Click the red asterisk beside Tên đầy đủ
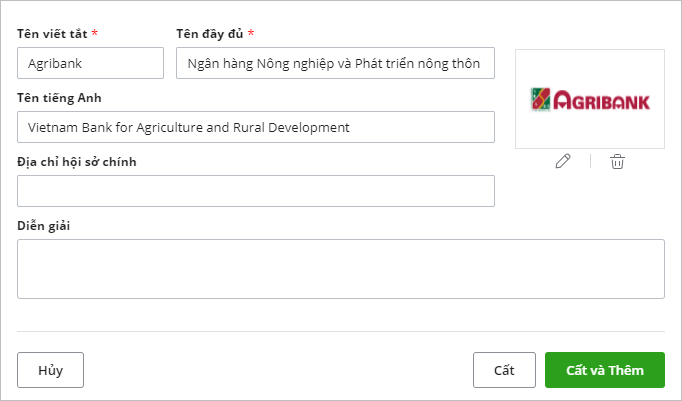The width and height of the screenshot is (682, 401). (251, 34)
